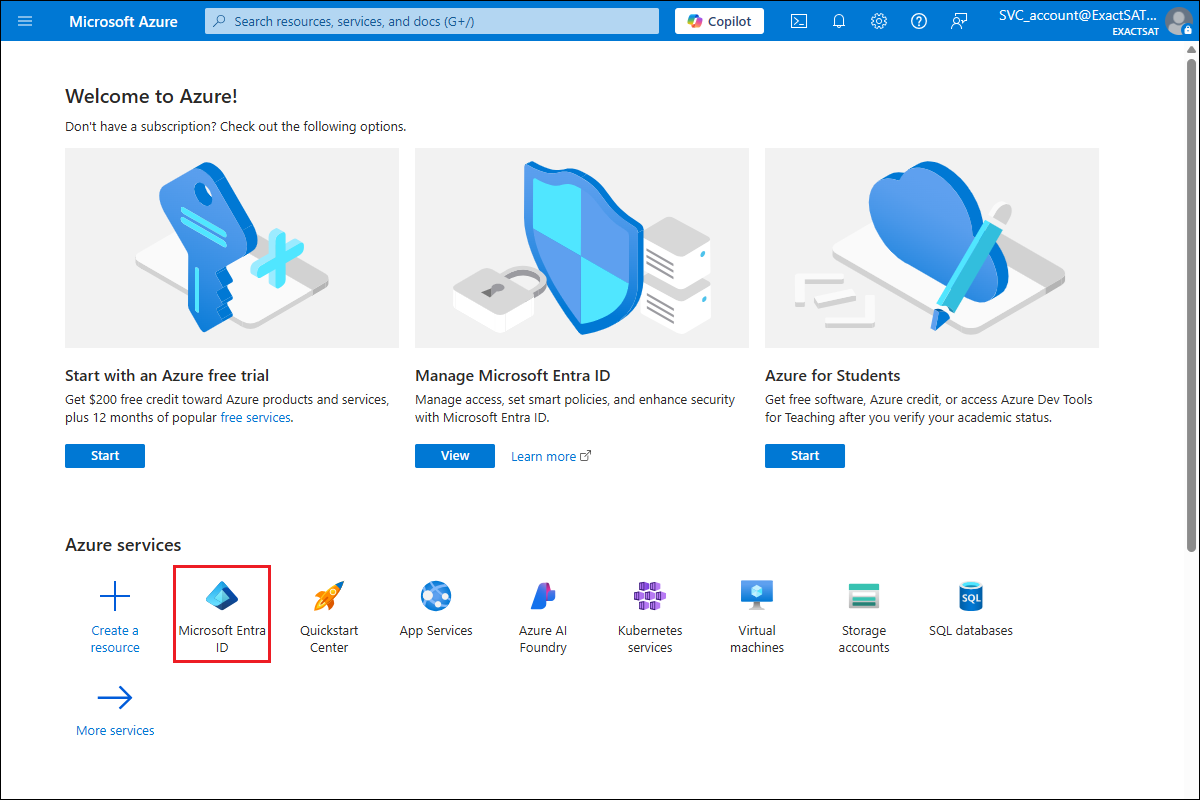Click the More services arrow
Image resolution: width=1200 pixels, height=800 pixels.
(x=115, y=698)
